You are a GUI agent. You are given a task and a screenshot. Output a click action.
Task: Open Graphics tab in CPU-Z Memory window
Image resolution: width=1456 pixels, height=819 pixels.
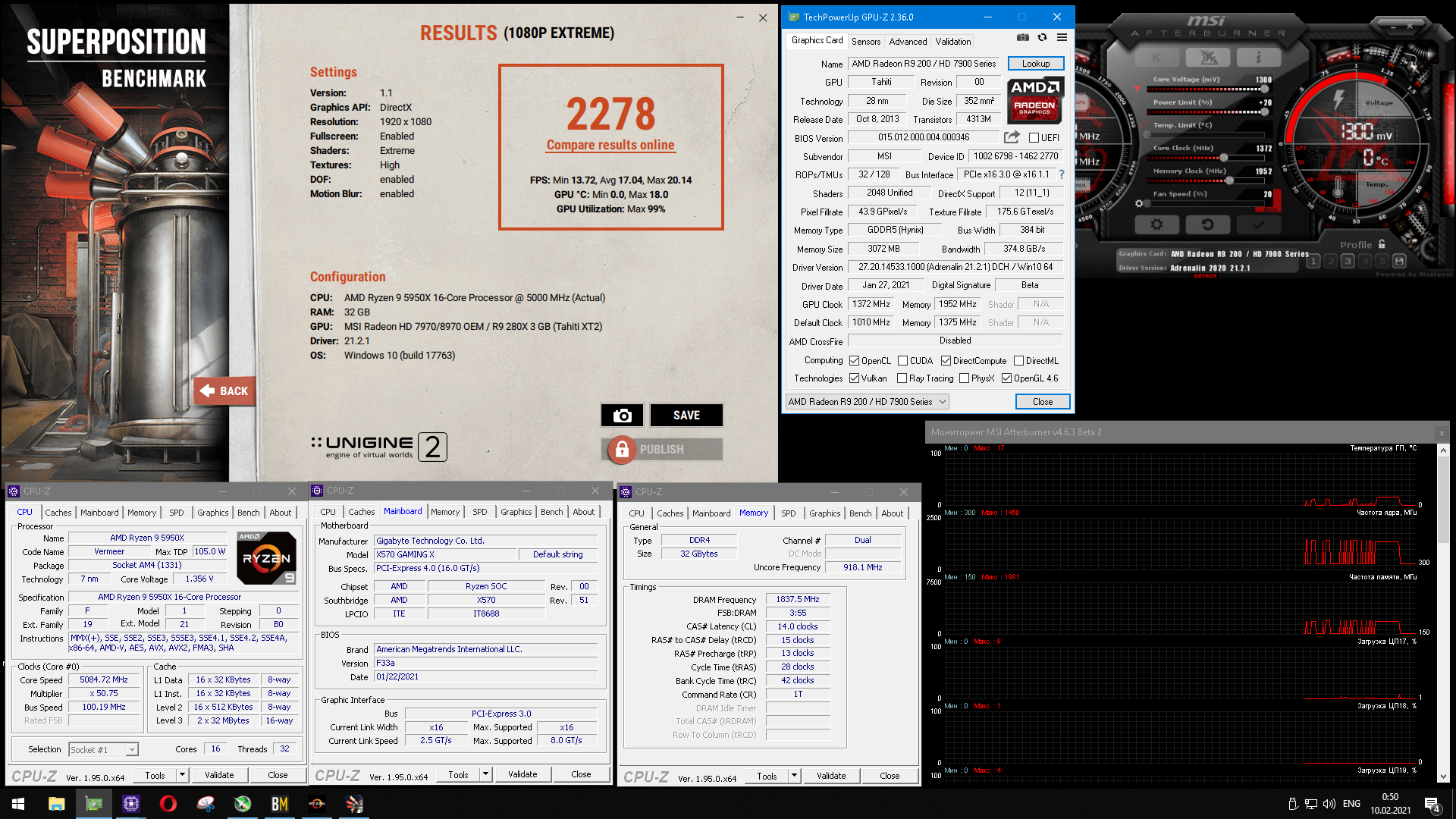[x=824, y=513]
